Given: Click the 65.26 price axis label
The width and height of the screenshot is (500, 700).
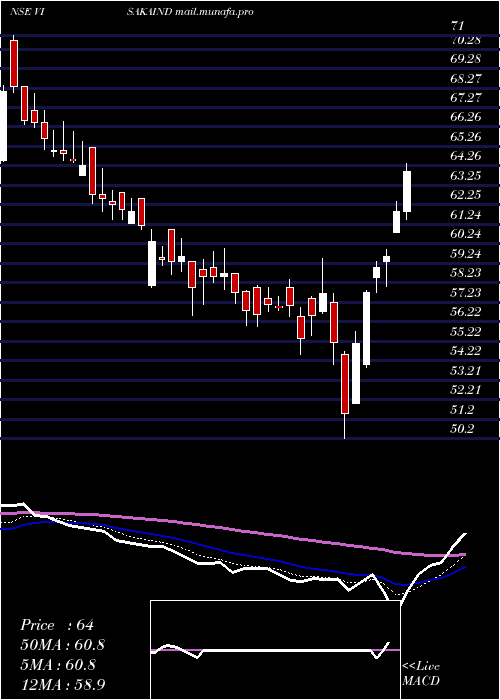Looking at the screenshot, I should click(x=466, y=137).
